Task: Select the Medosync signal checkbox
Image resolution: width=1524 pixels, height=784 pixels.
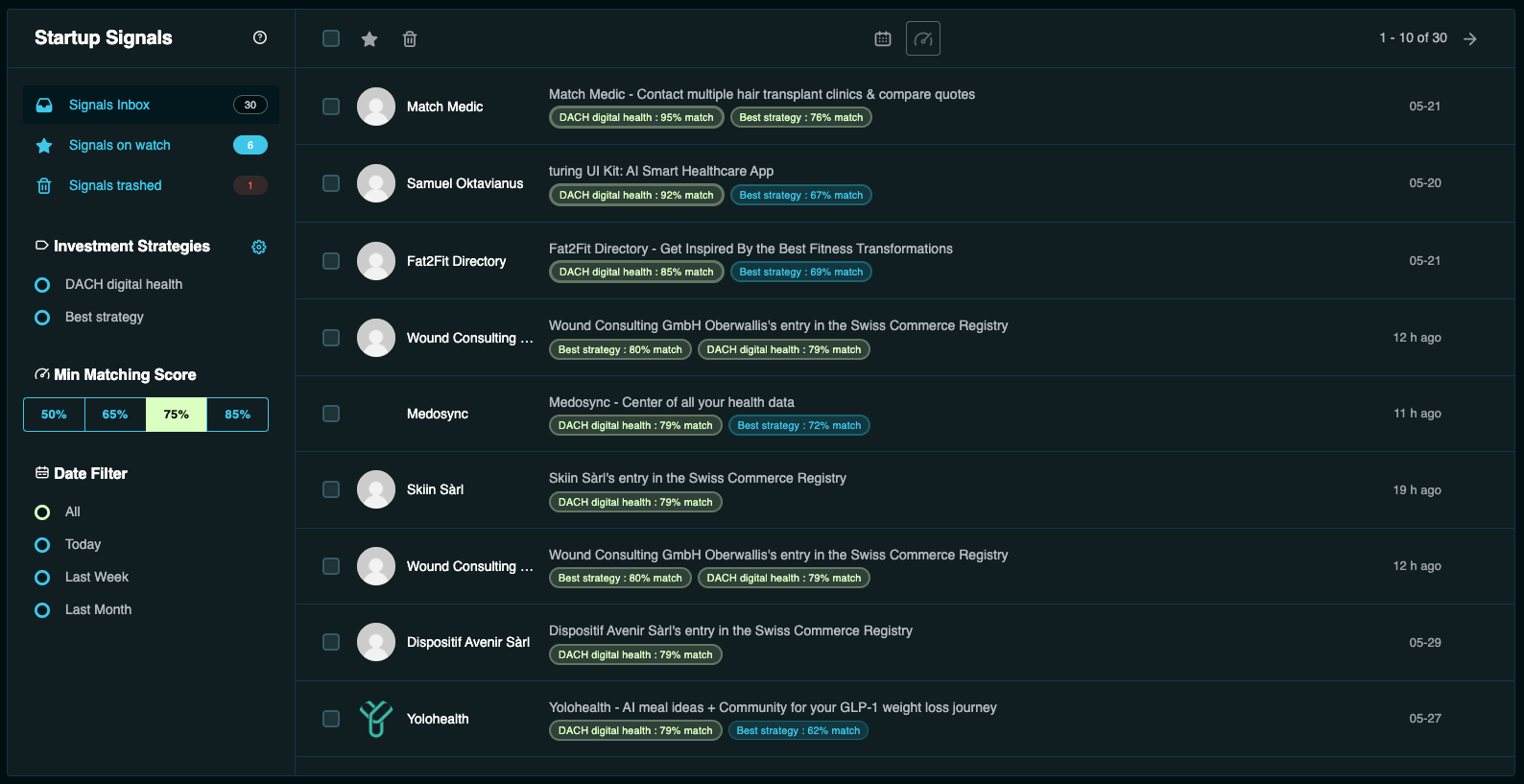Action: 331,414
